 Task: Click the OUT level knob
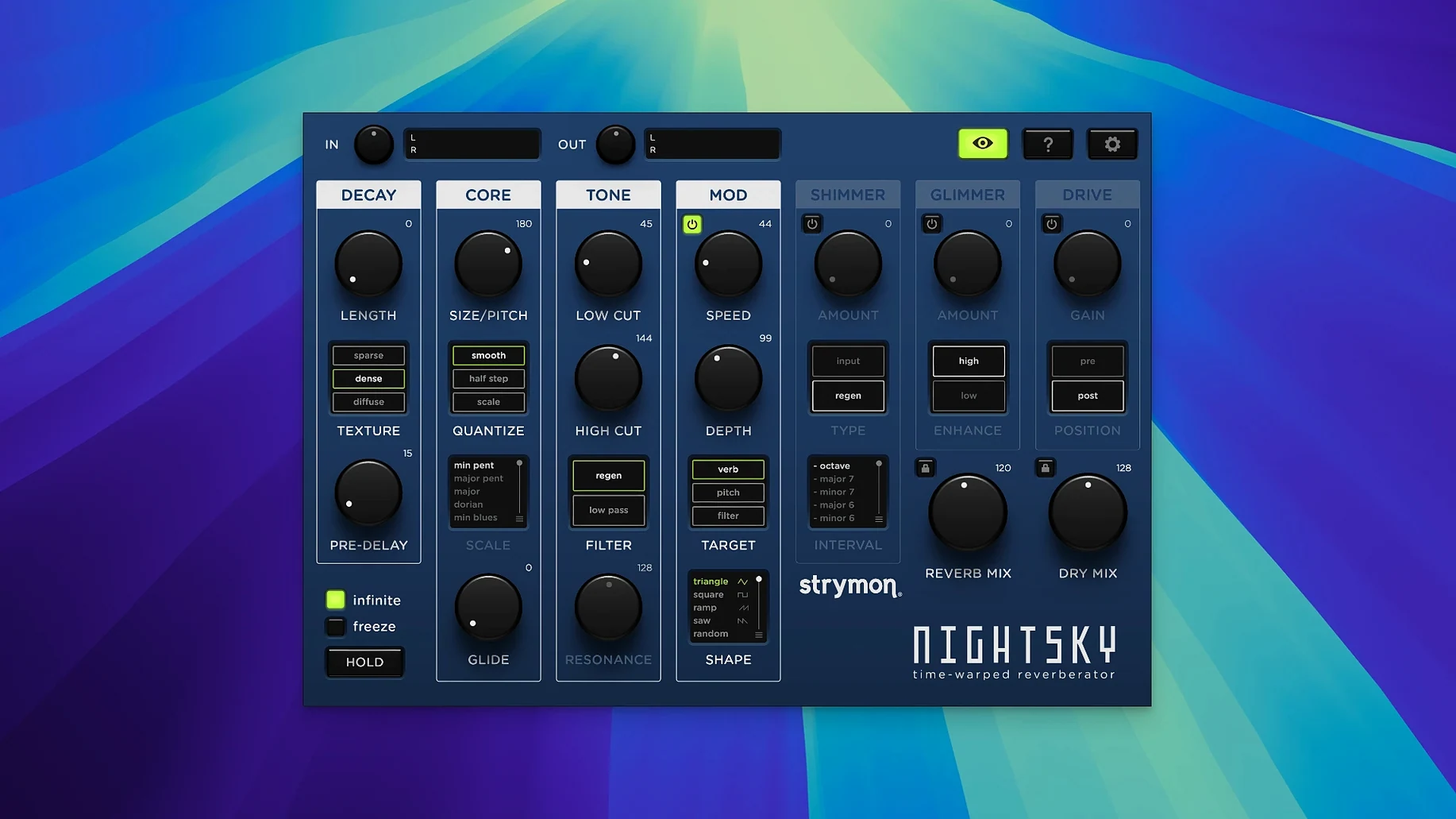click(615, 145)
